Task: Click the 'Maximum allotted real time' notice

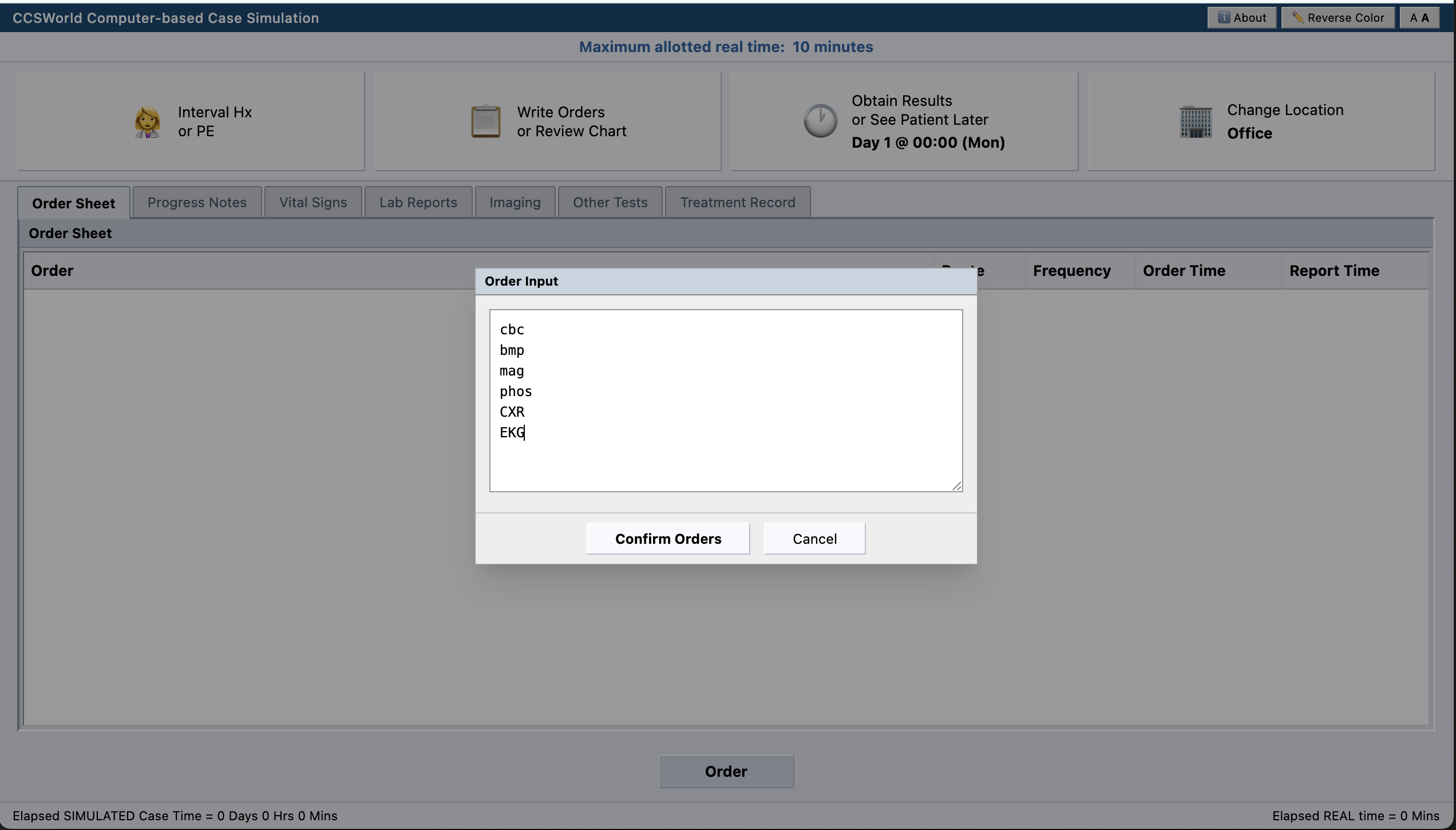Action: click(x=726, y=47)
